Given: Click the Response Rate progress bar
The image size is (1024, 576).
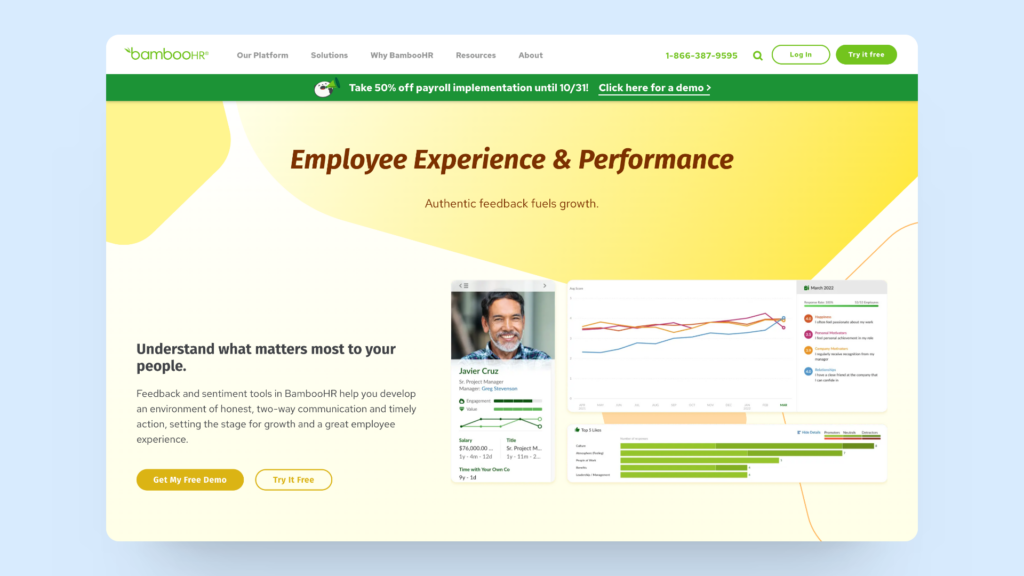Looking at the screenshot, I should tap(841, 304).
